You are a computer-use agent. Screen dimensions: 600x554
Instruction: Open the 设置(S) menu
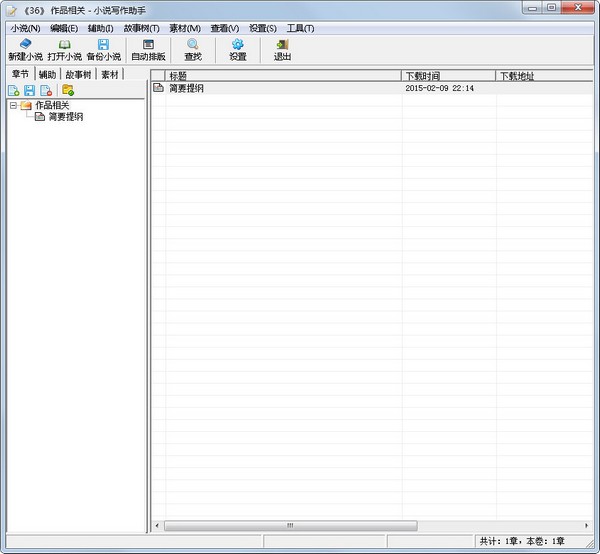(x=262, y=28)
